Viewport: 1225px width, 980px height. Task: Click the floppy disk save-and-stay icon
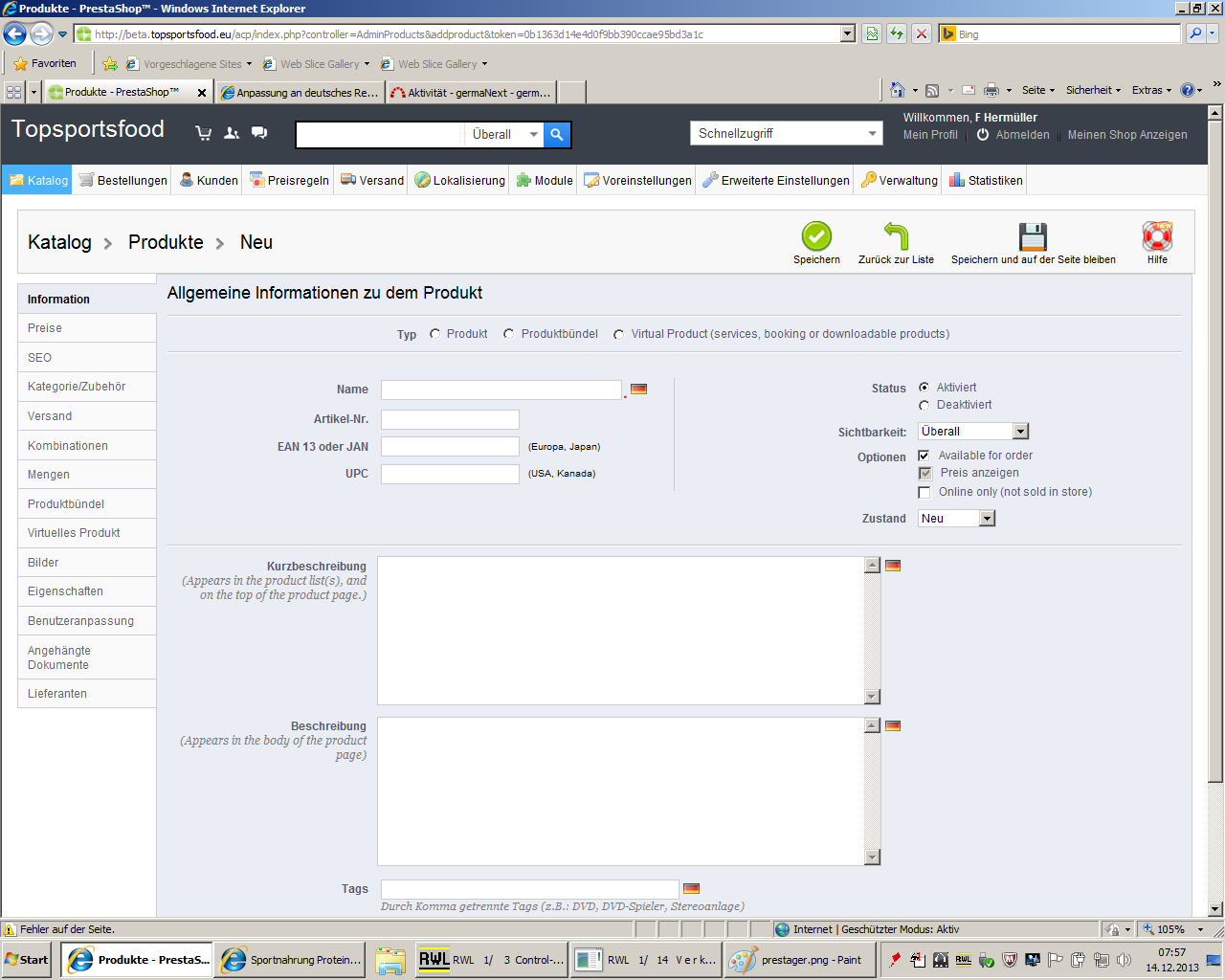pyautogui.click(x=1033, y=235)
